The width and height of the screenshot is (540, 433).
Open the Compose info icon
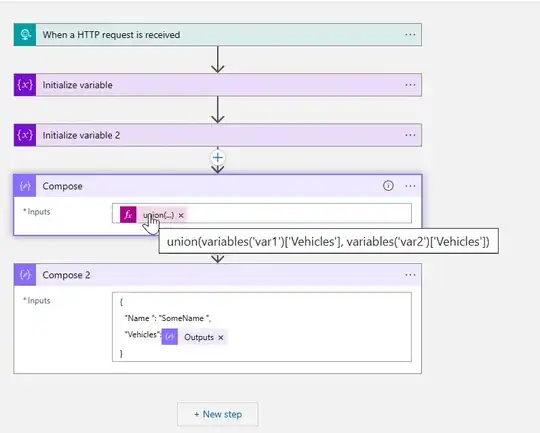tap(388, 186)
